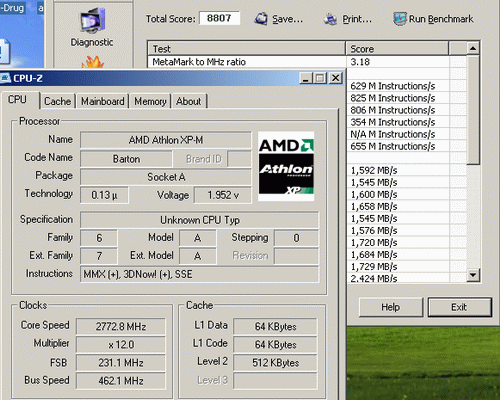500x400 pixels.
Task: Click the AMD Athlon XP logo
Action: point(286,166)
